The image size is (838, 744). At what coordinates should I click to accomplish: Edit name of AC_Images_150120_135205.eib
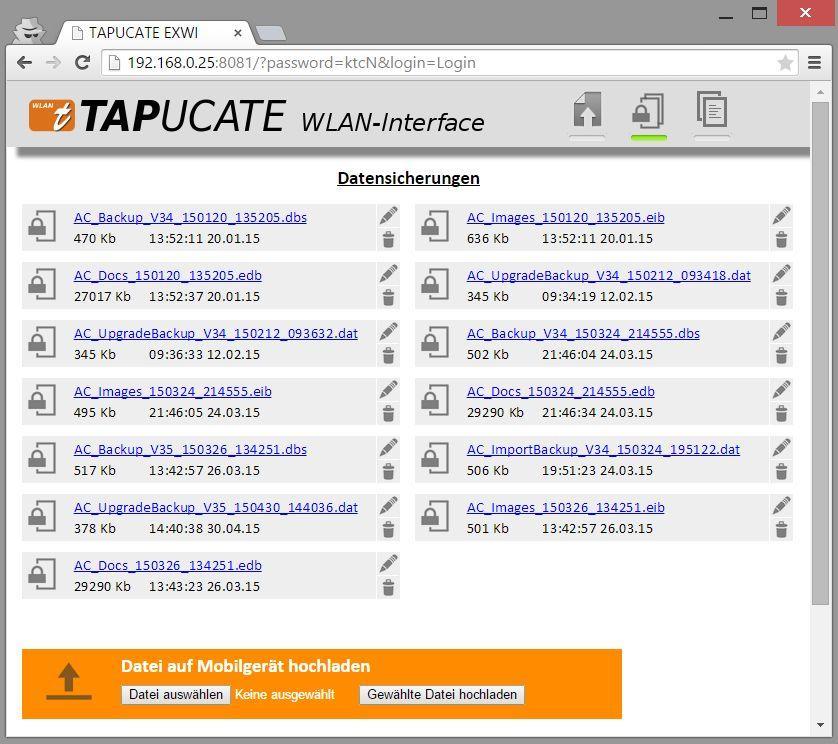781,216
